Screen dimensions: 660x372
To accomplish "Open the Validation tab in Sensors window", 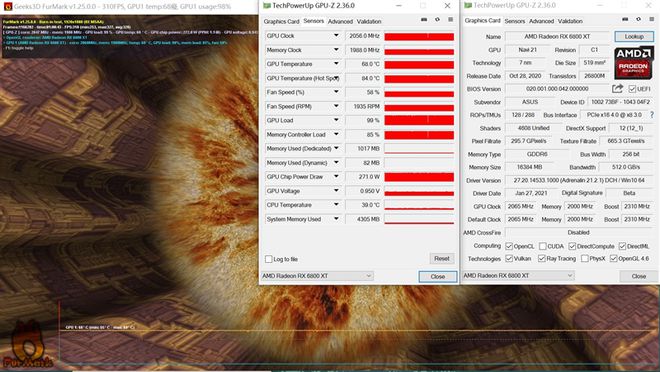I will click(369, 21).
